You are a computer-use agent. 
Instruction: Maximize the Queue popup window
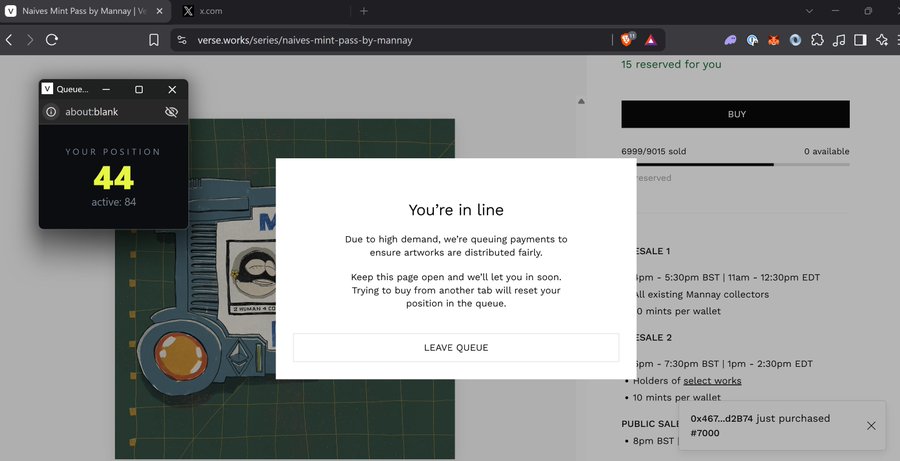139,90
